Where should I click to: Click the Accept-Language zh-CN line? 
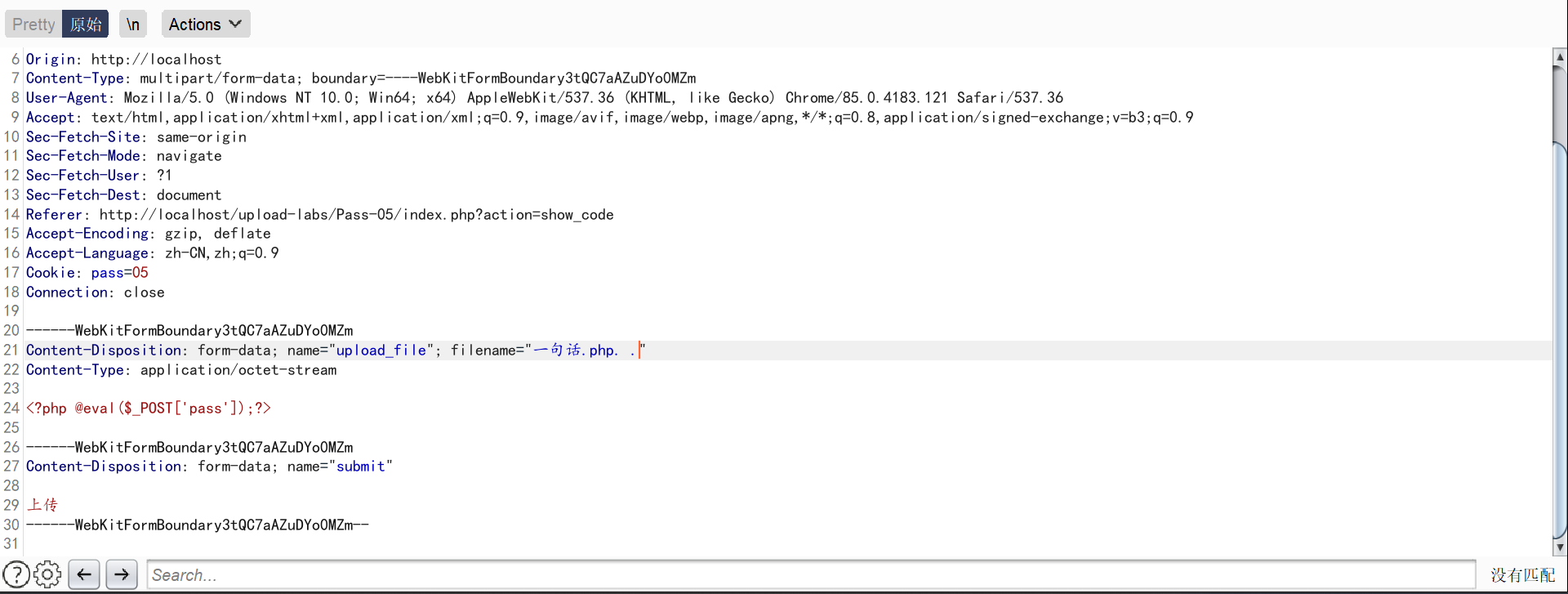tap(153, 253)
